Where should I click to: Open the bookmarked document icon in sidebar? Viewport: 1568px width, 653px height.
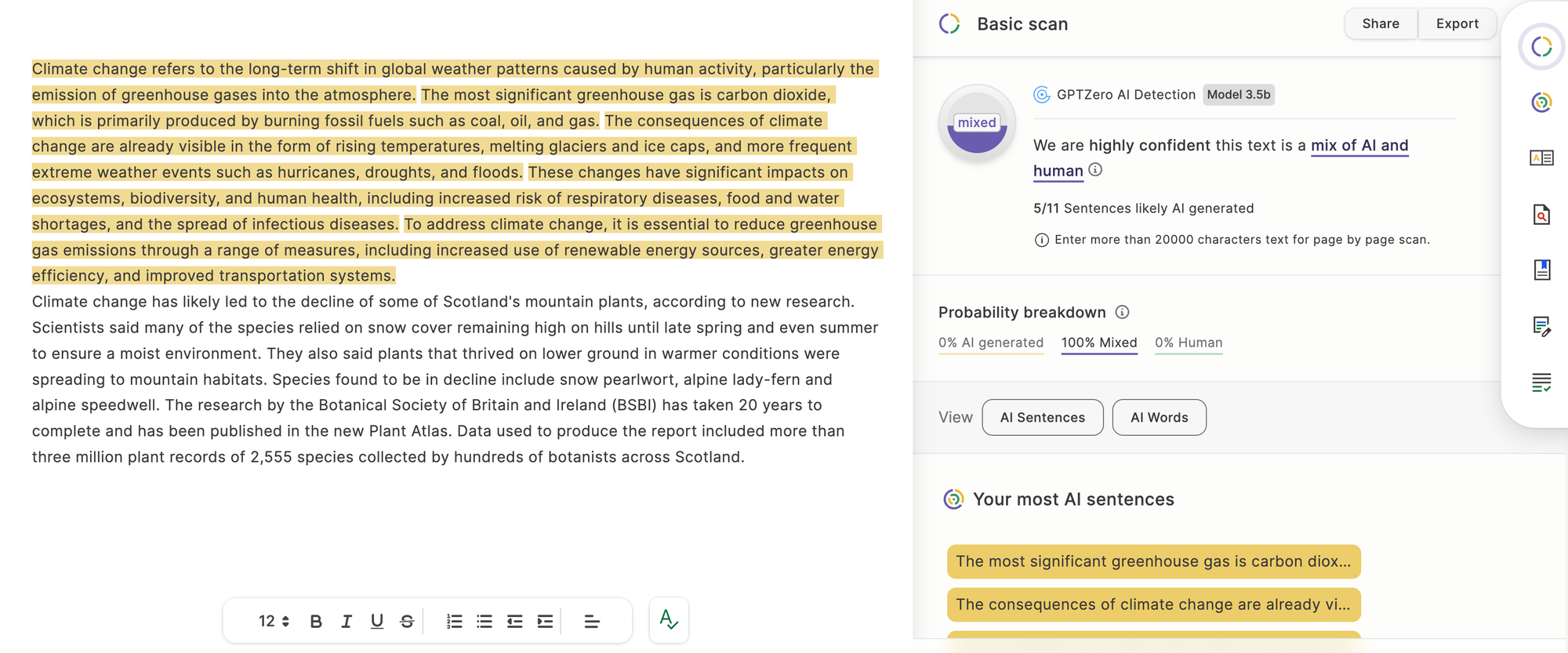[1541, 270]
